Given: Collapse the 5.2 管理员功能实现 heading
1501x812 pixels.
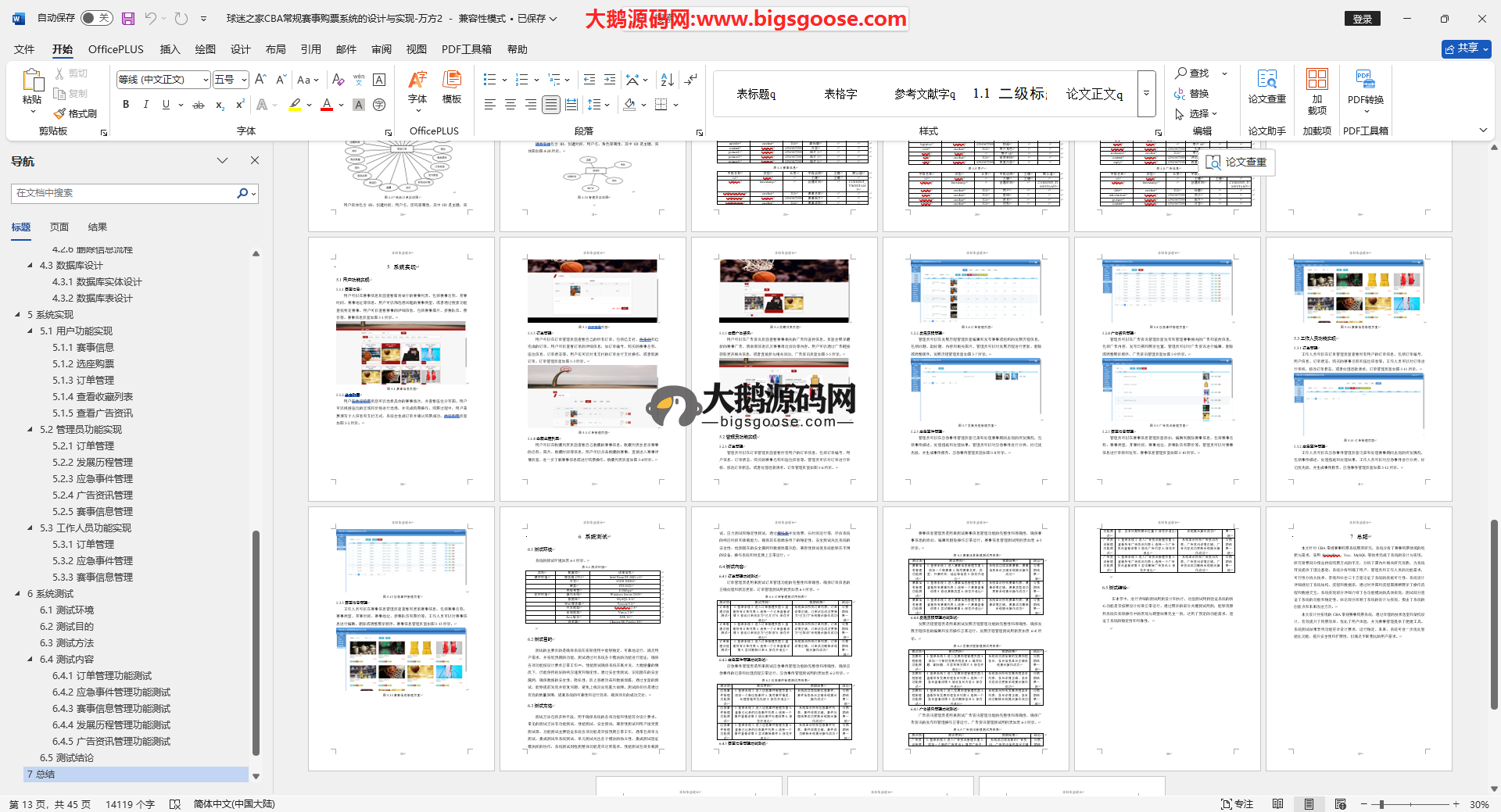Looking at the screenshot, I should point(30,430).
